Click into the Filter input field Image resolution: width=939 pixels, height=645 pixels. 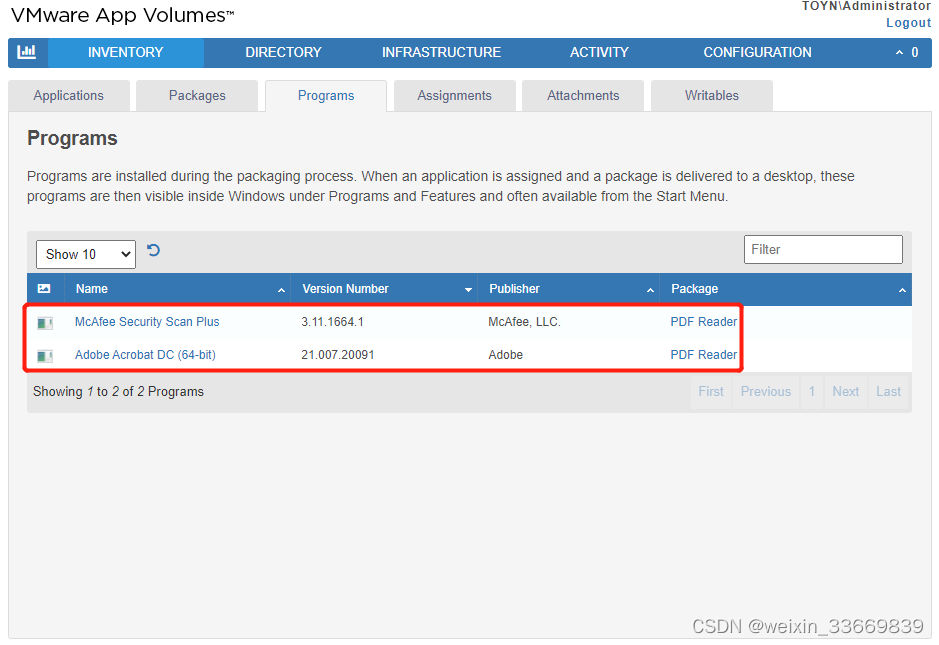pos(823,250)
